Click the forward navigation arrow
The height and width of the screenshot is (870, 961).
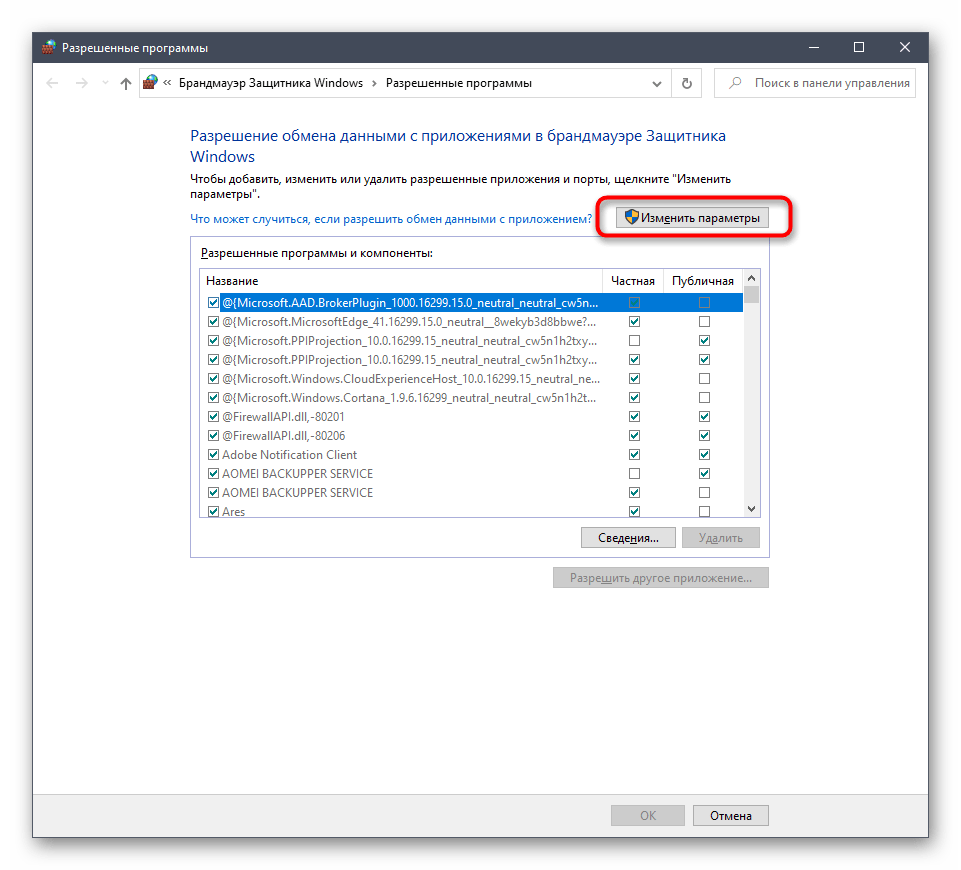[82, 84]
